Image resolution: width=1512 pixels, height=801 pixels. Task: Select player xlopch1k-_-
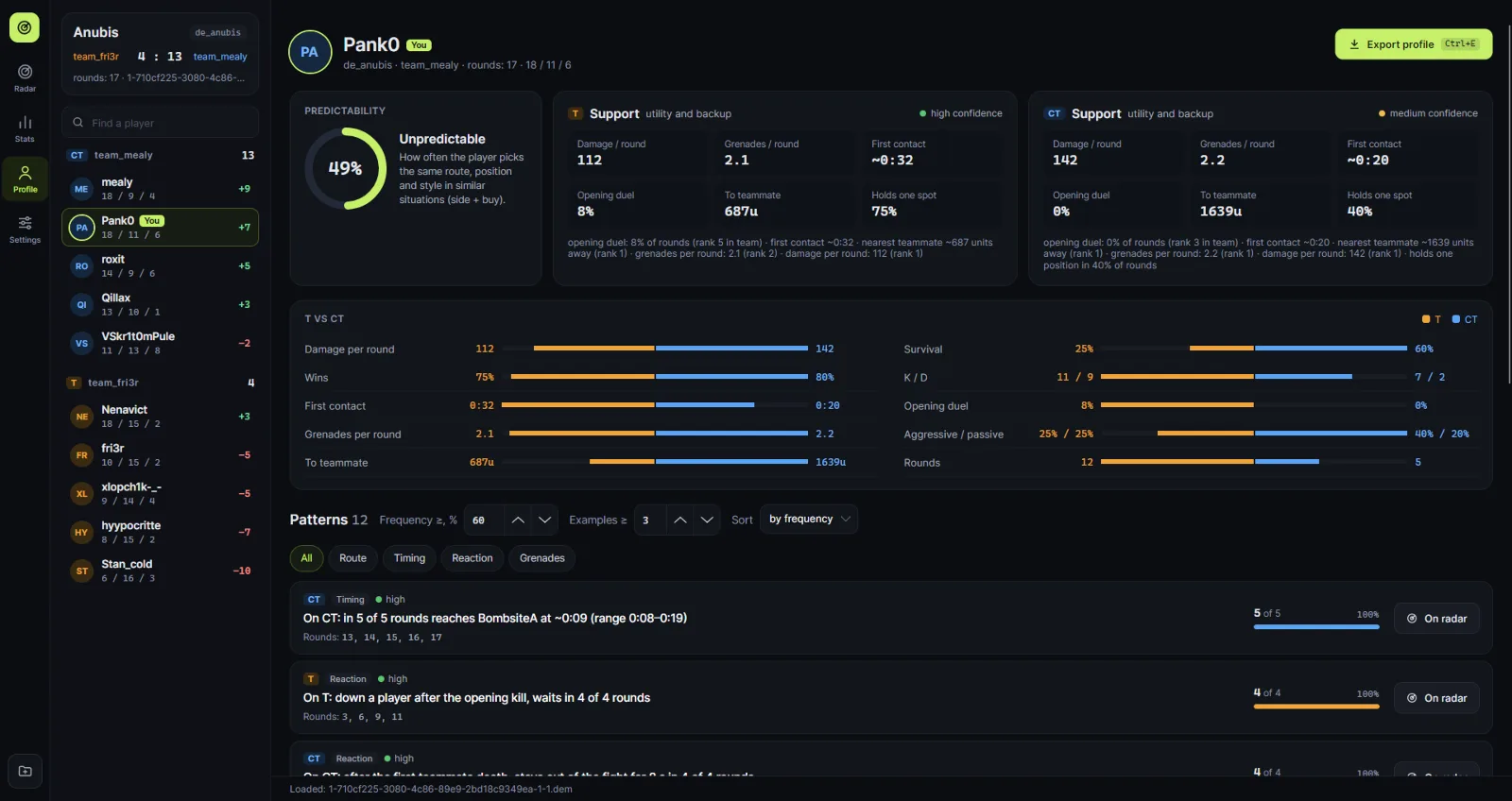tap(161, 494)
